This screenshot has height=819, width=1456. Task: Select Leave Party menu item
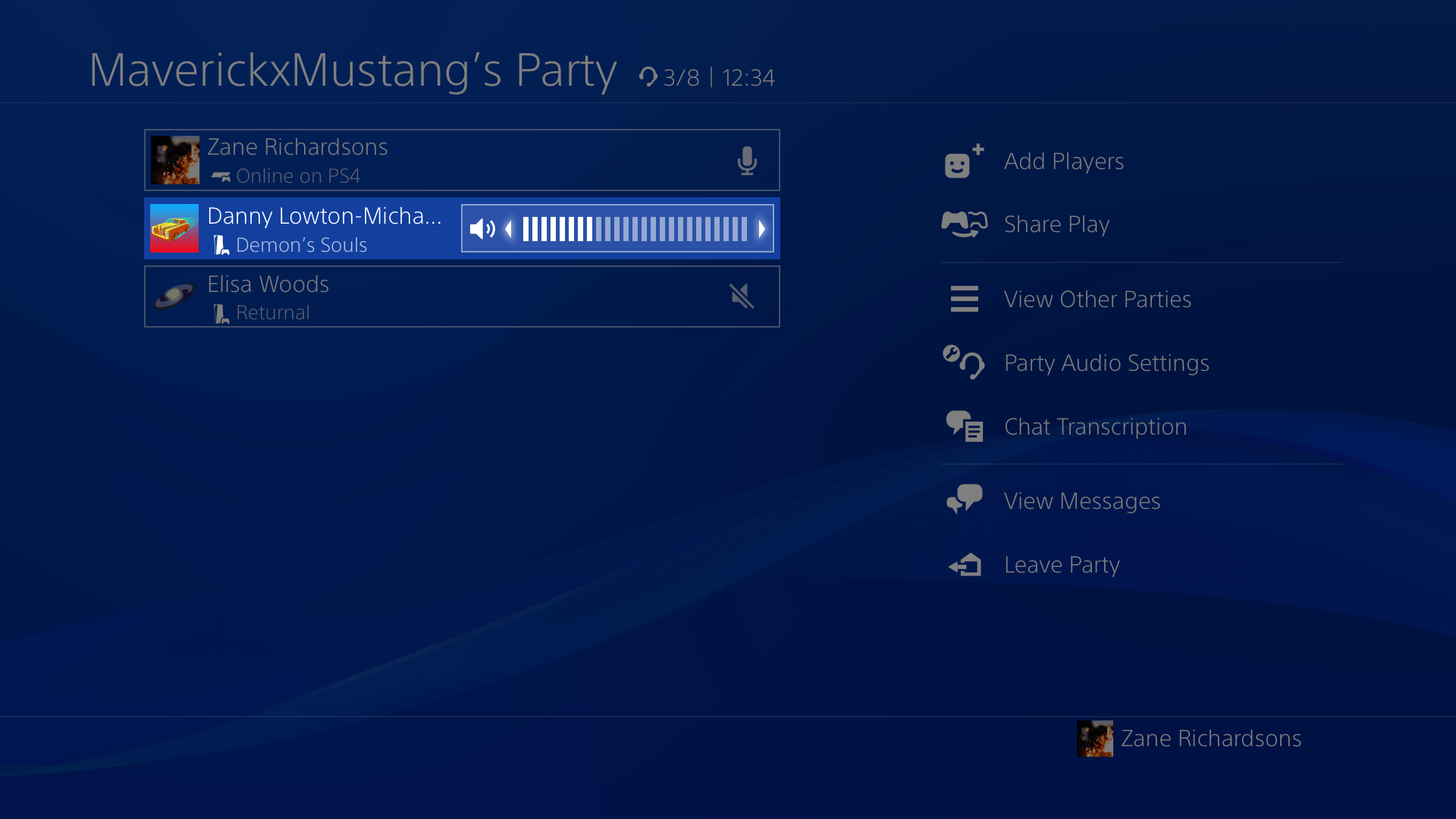[x=1062, y=564]
